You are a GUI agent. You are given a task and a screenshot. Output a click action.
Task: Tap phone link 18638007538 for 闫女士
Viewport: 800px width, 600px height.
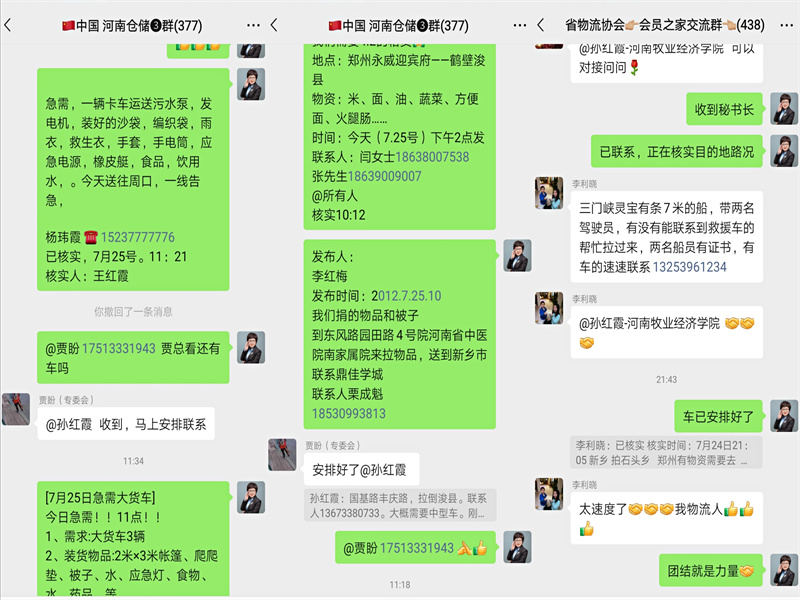[432, 157]
